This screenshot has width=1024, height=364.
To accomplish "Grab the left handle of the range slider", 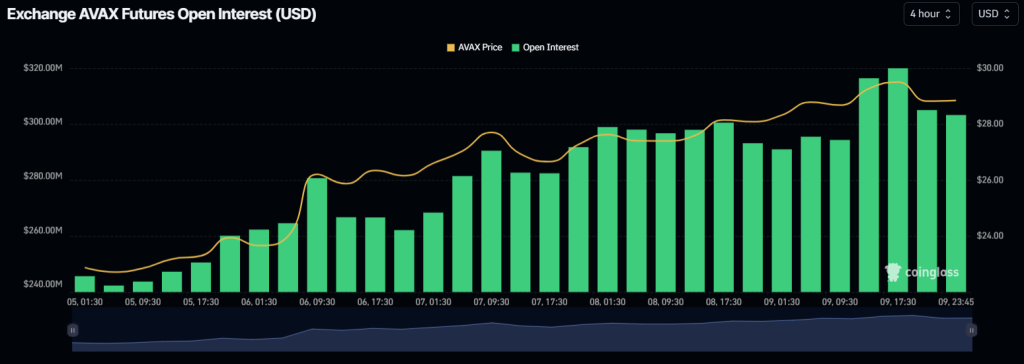I will 72,330.
